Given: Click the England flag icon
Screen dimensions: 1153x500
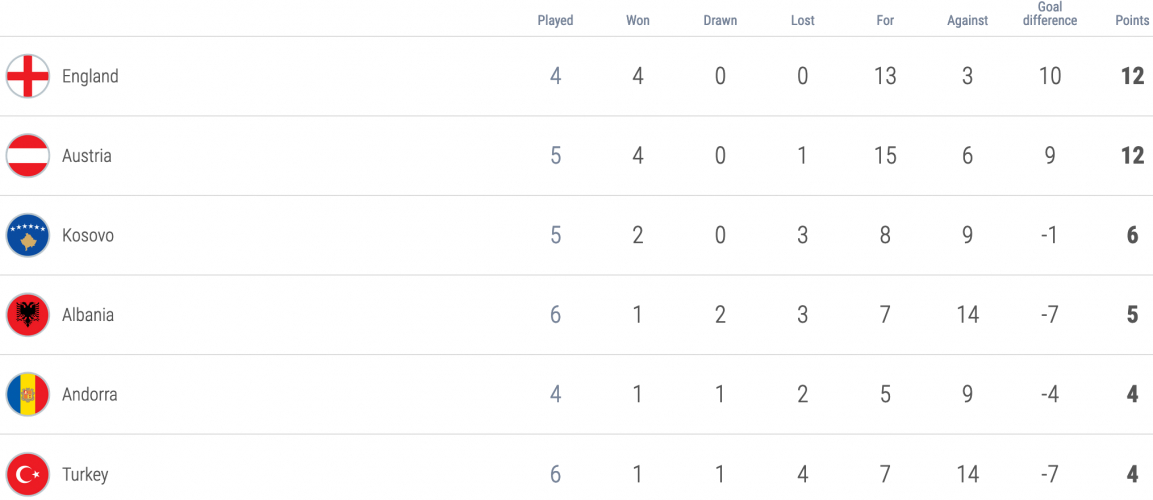Looking at the screenshot, I should pyautogui.click(x=28, y=76).
